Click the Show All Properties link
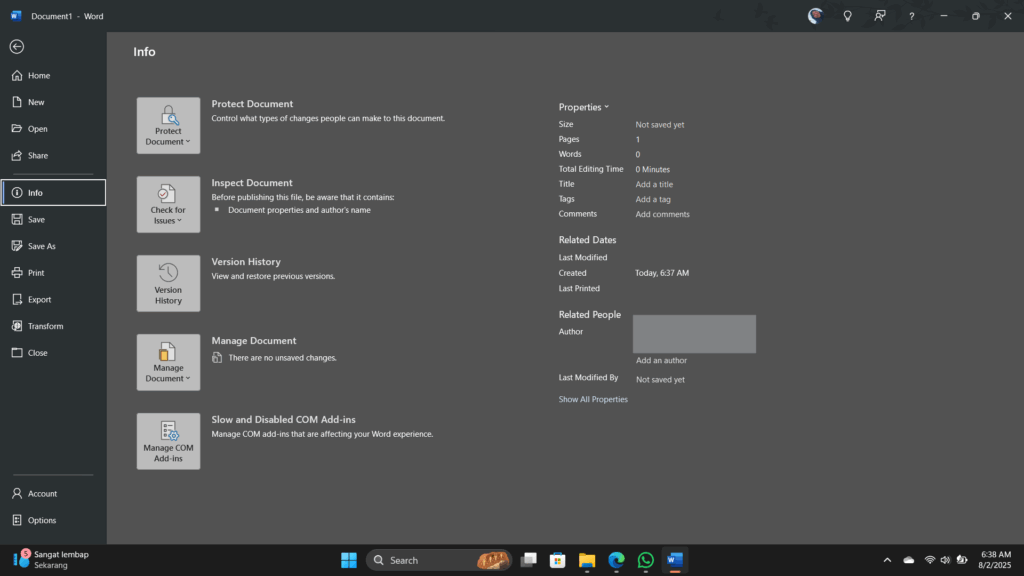The image size is (1024, 576). pyautogui.click(x=593, y=399)
